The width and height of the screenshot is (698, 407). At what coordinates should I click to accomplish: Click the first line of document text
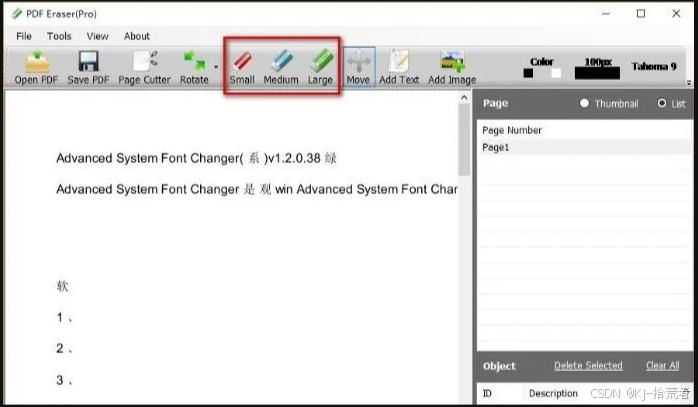196,158
